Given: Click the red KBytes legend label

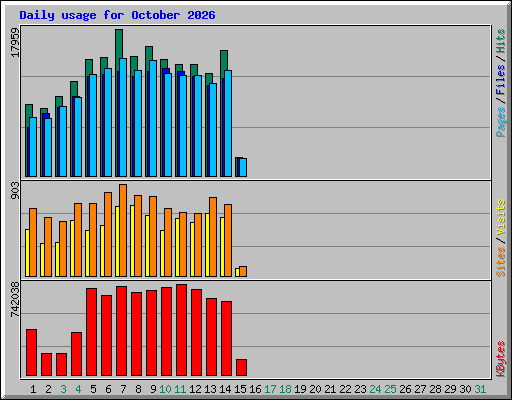Looking at the screenshot, I should (501, 359).
